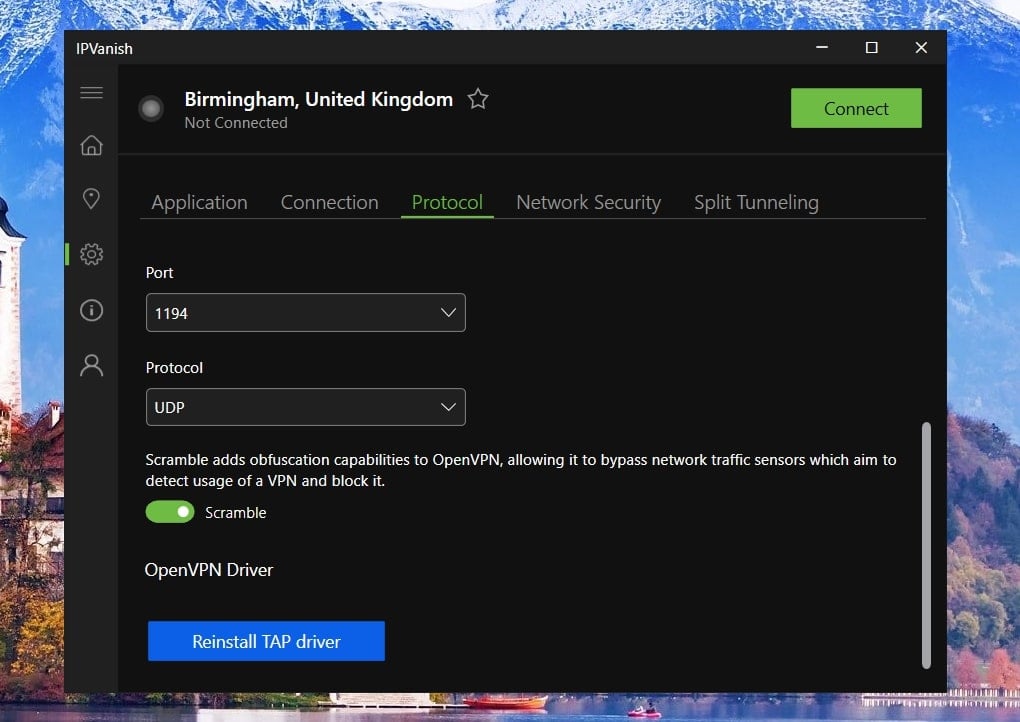Maximize the IPVanish window

coord(871,48)
